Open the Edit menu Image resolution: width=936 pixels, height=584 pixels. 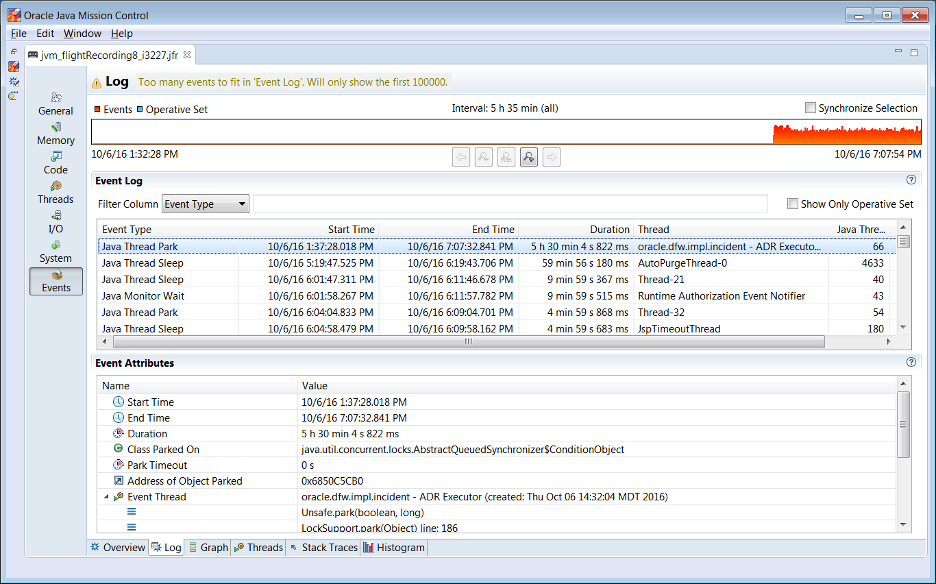click(45, 33)
